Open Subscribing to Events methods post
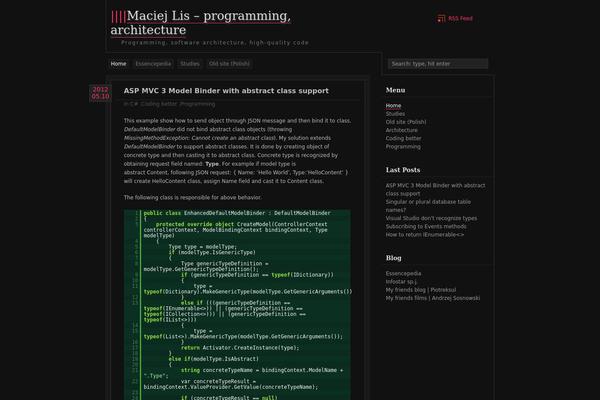Screen dimensions: 600x400 pyautogui.click(x=426, y=227)
